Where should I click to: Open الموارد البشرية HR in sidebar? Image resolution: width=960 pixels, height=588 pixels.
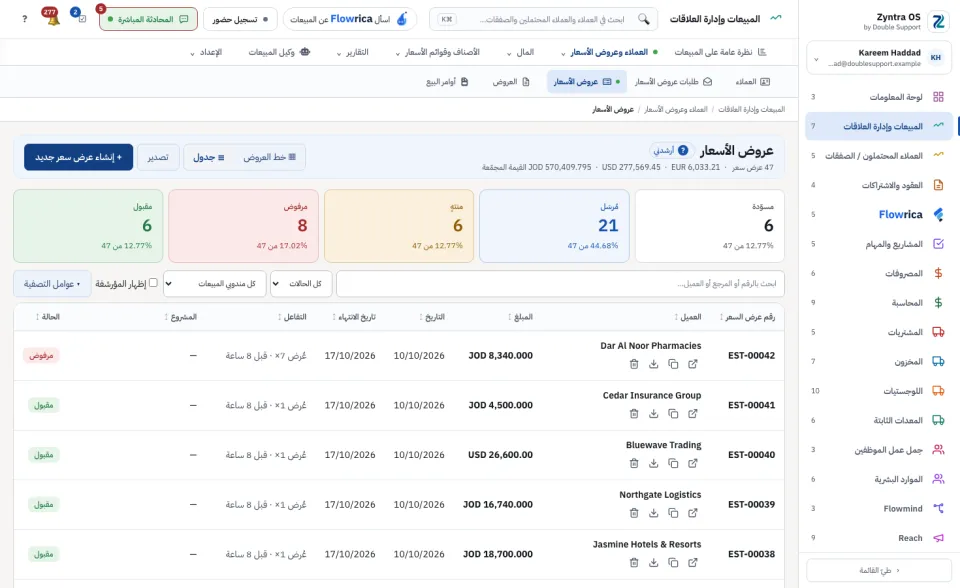(879, 479)
